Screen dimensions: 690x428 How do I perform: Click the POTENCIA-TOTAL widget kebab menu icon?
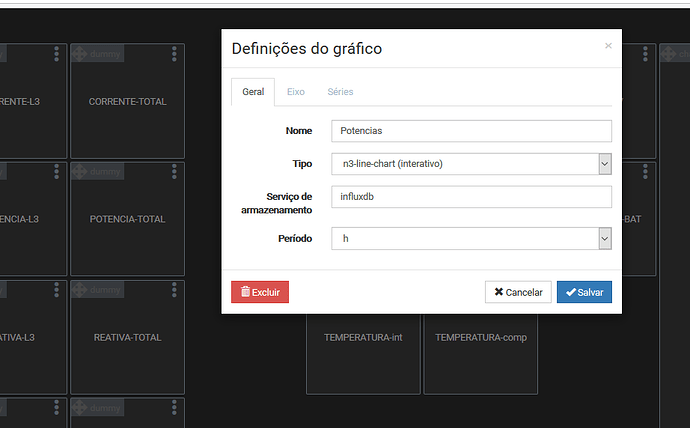[176, 172]
